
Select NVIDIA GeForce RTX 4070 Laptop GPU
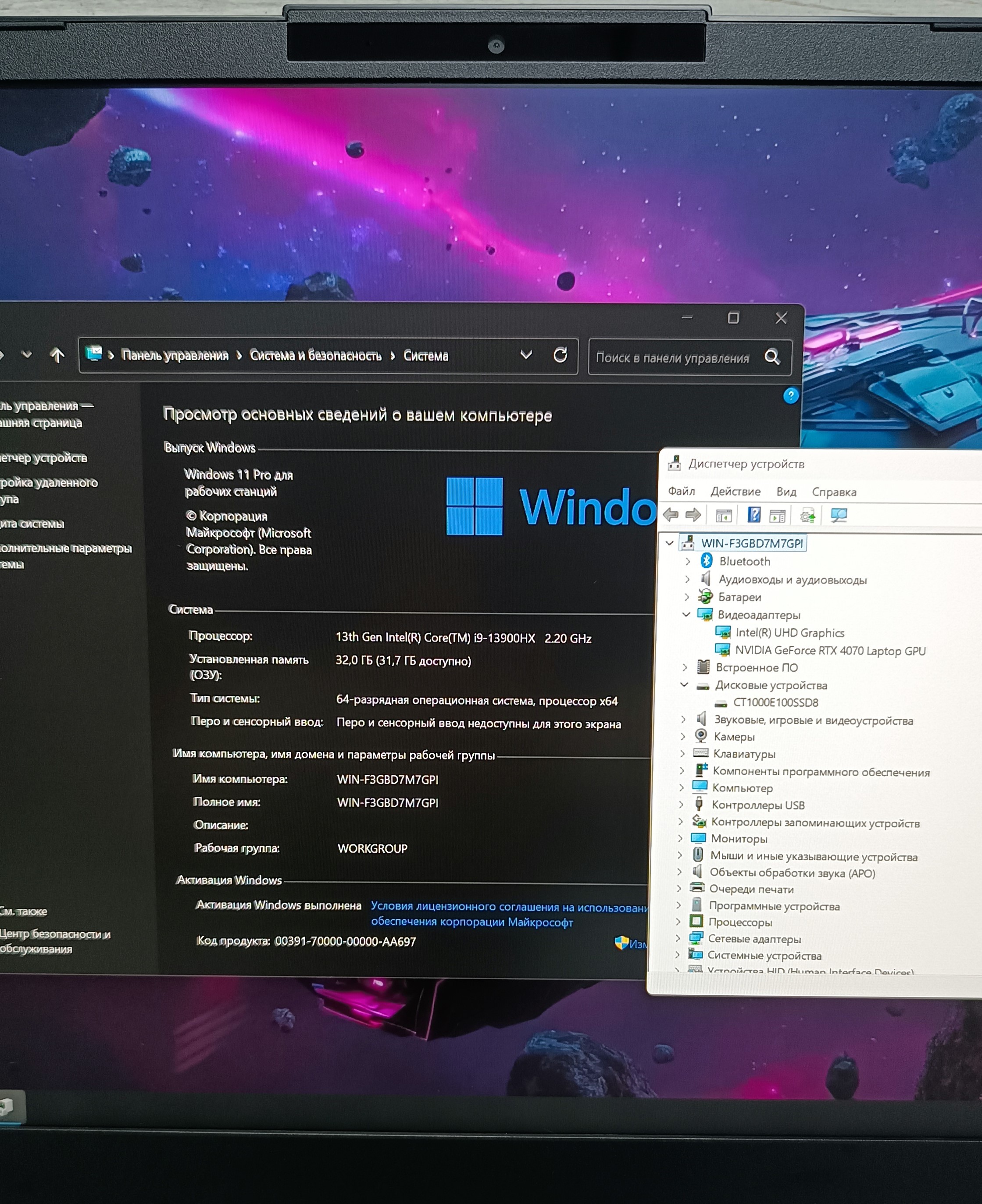coord(830,650)
